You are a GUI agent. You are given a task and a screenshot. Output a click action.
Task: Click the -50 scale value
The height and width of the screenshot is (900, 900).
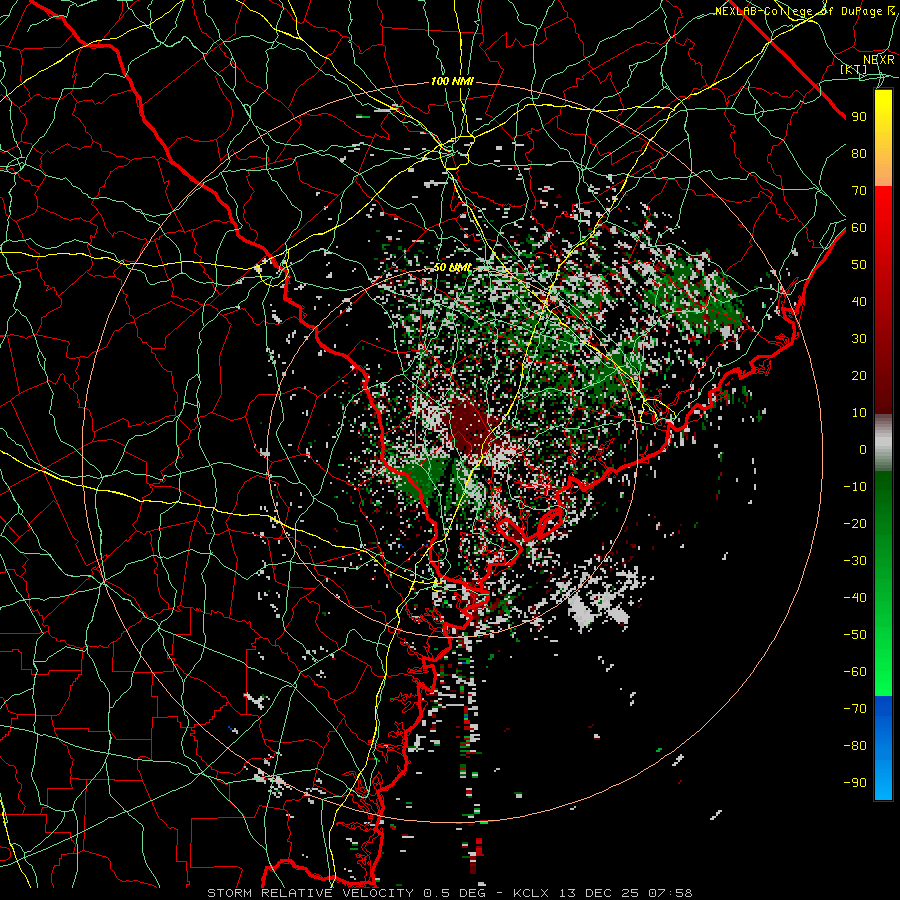[x=855, y=635]
